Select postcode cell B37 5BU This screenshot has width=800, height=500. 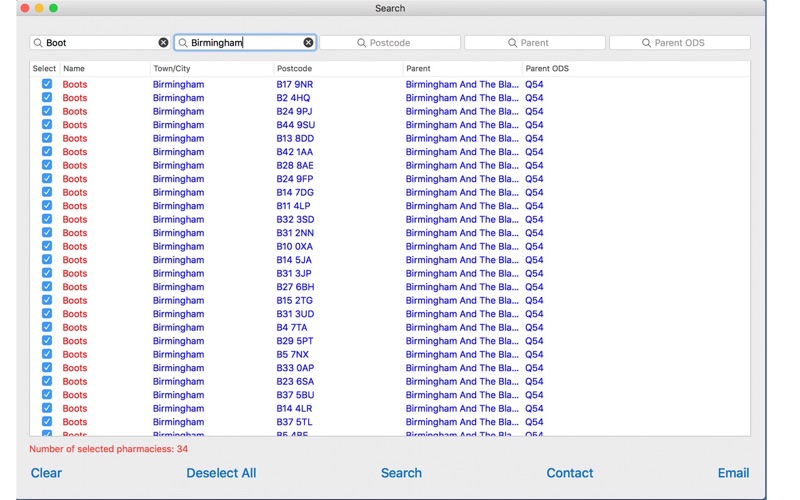tap(295, 395)
